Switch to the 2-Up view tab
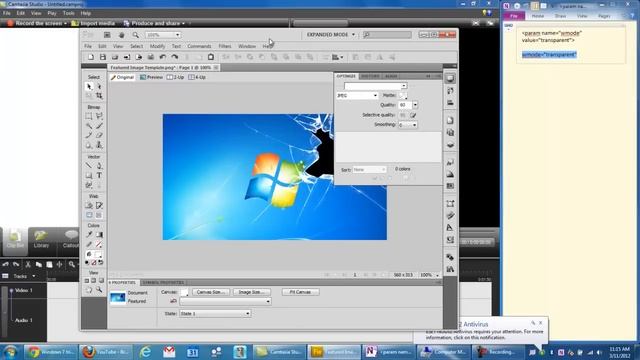The width and height of the screenshot is (640, 360). 176,77
